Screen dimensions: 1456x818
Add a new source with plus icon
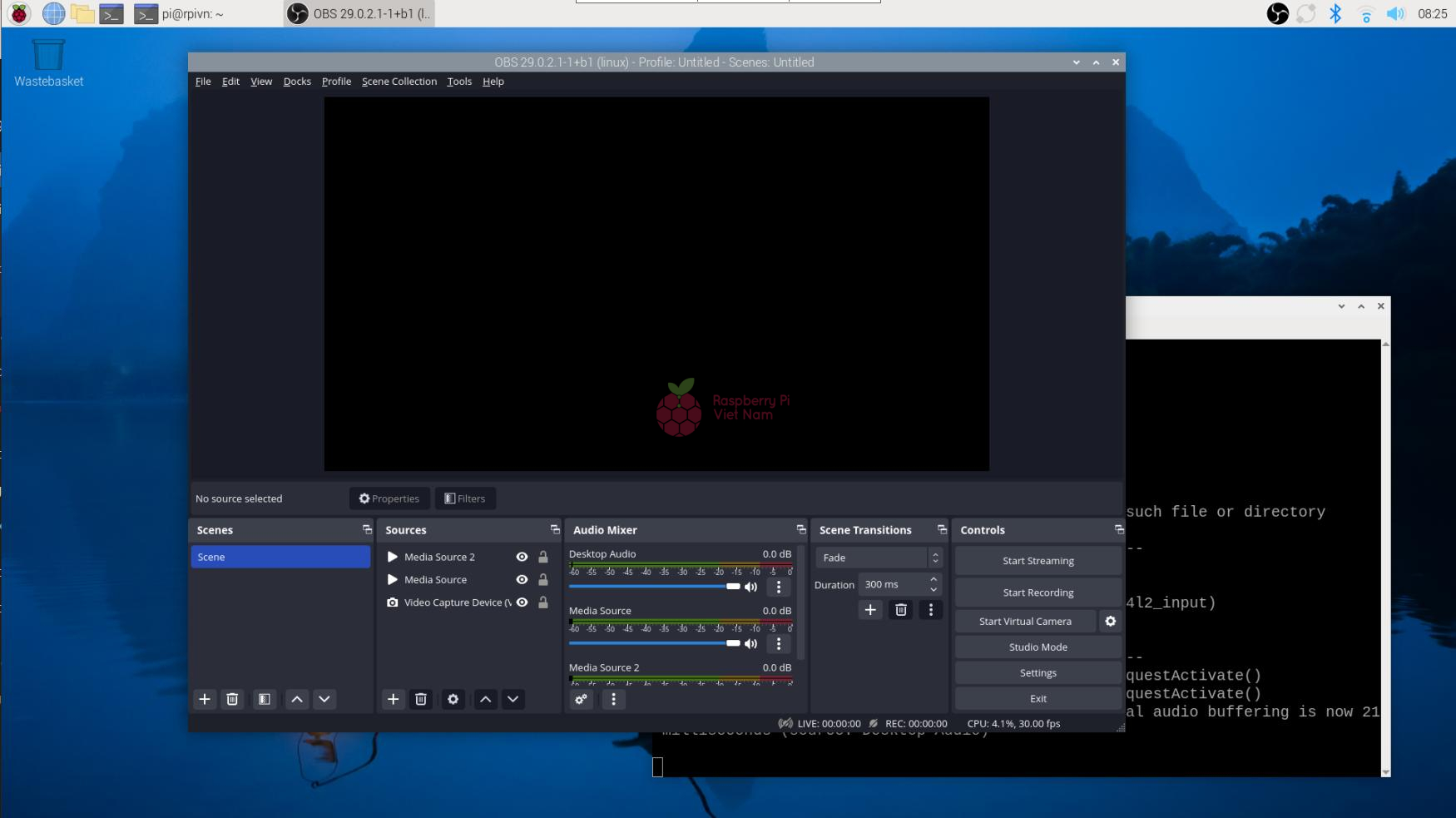tap(393, 699)
